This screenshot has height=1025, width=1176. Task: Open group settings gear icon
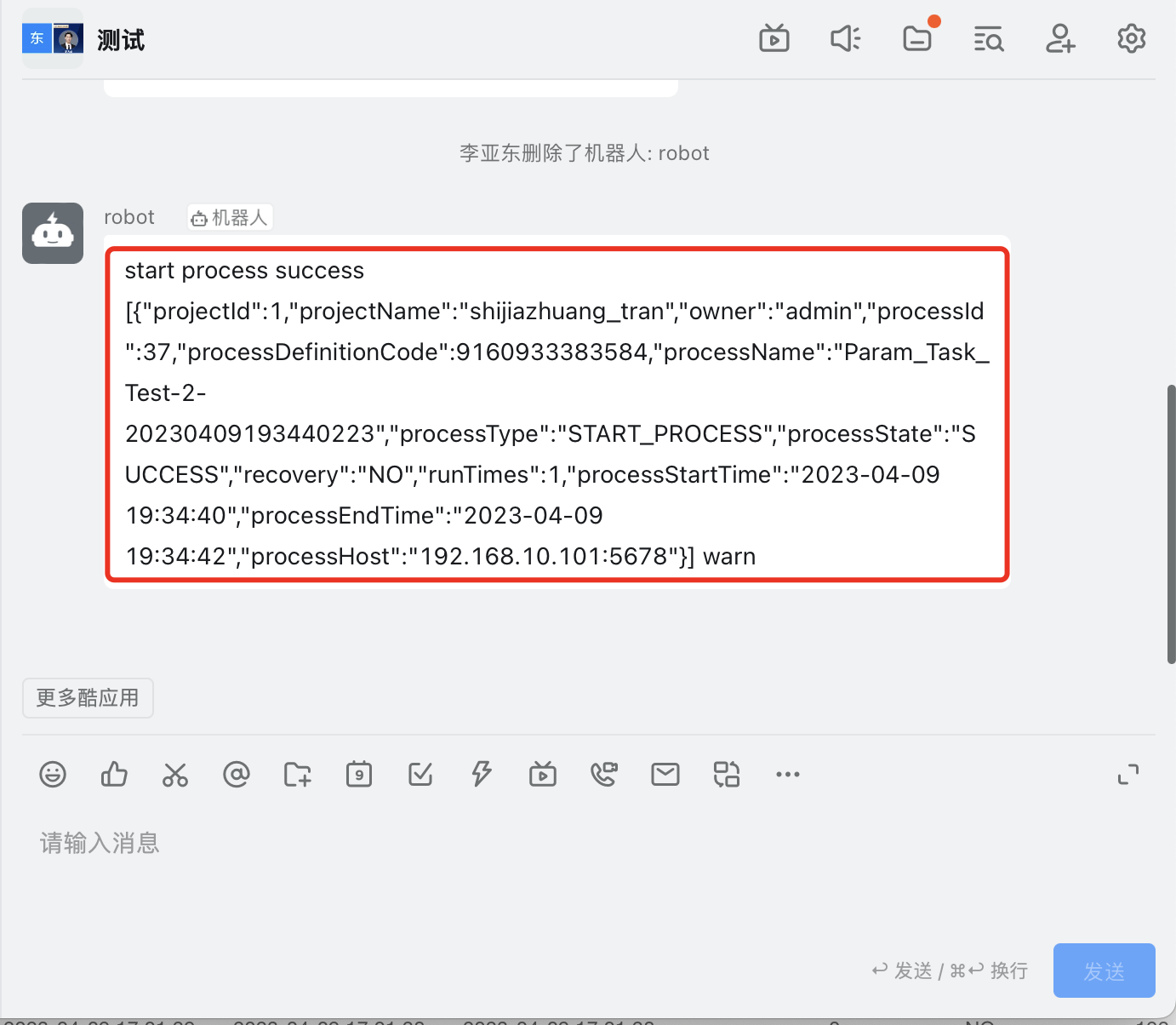[x=1132, y=38]
